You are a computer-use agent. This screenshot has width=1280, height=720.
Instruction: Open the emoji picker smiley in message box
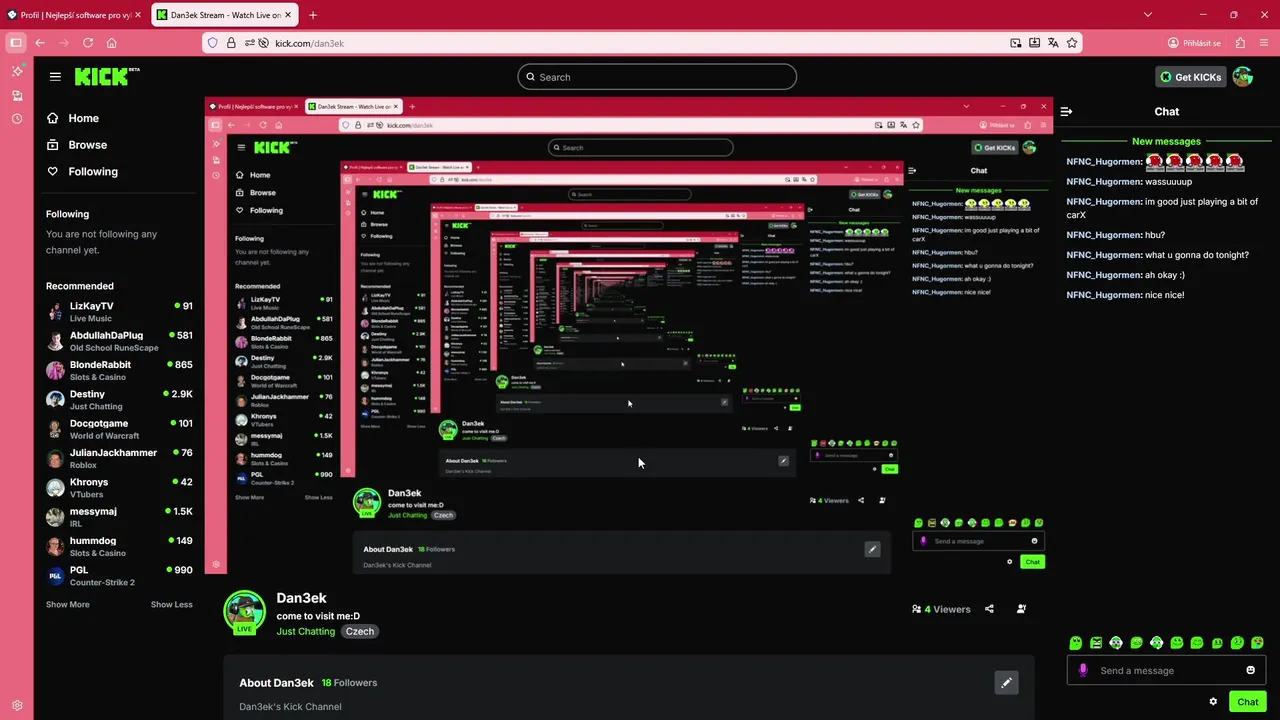[x=1250, y=670]
